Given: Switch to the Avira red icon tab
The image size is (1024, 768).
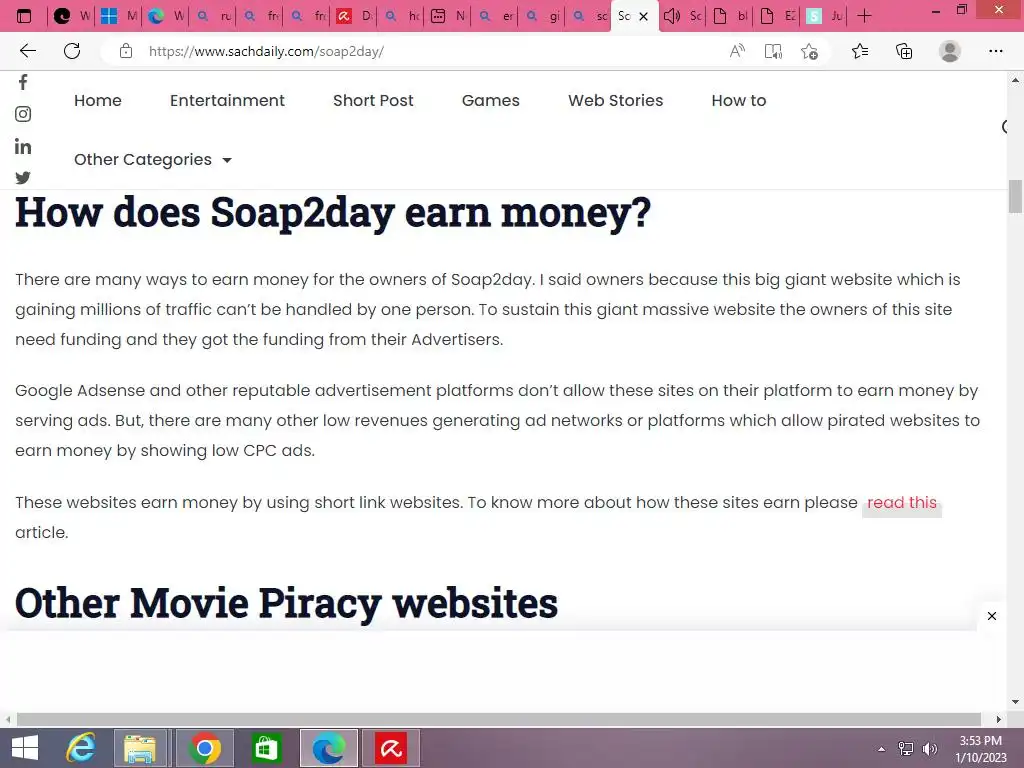Looking at the screenshot, I should [354, 16].
